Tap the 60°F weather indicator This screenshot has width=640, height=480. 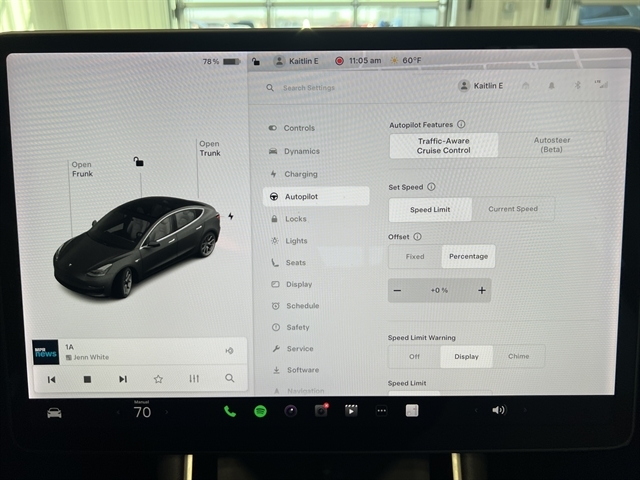[x=406, y=60]
